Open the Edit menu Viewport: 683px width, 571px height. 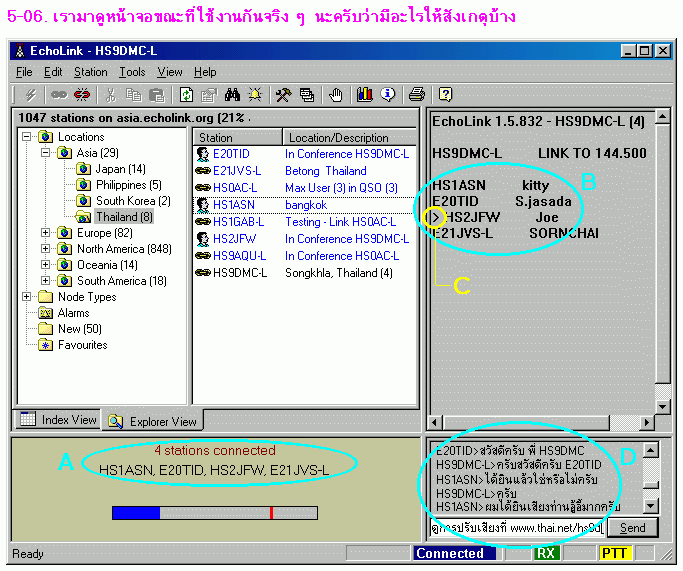53,72
